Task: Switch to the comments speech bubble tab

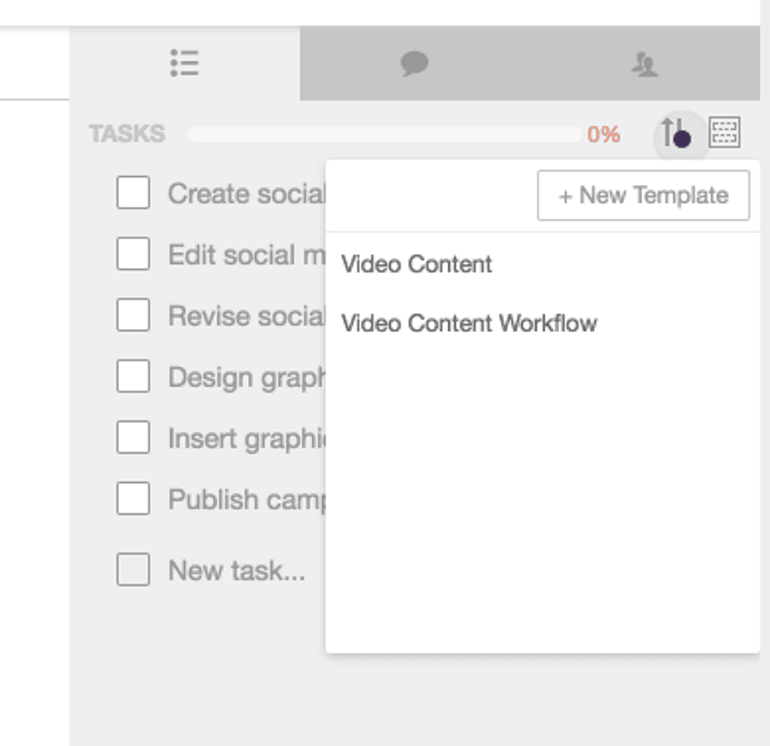Action: pyautogui.click(x=414, y=65)
